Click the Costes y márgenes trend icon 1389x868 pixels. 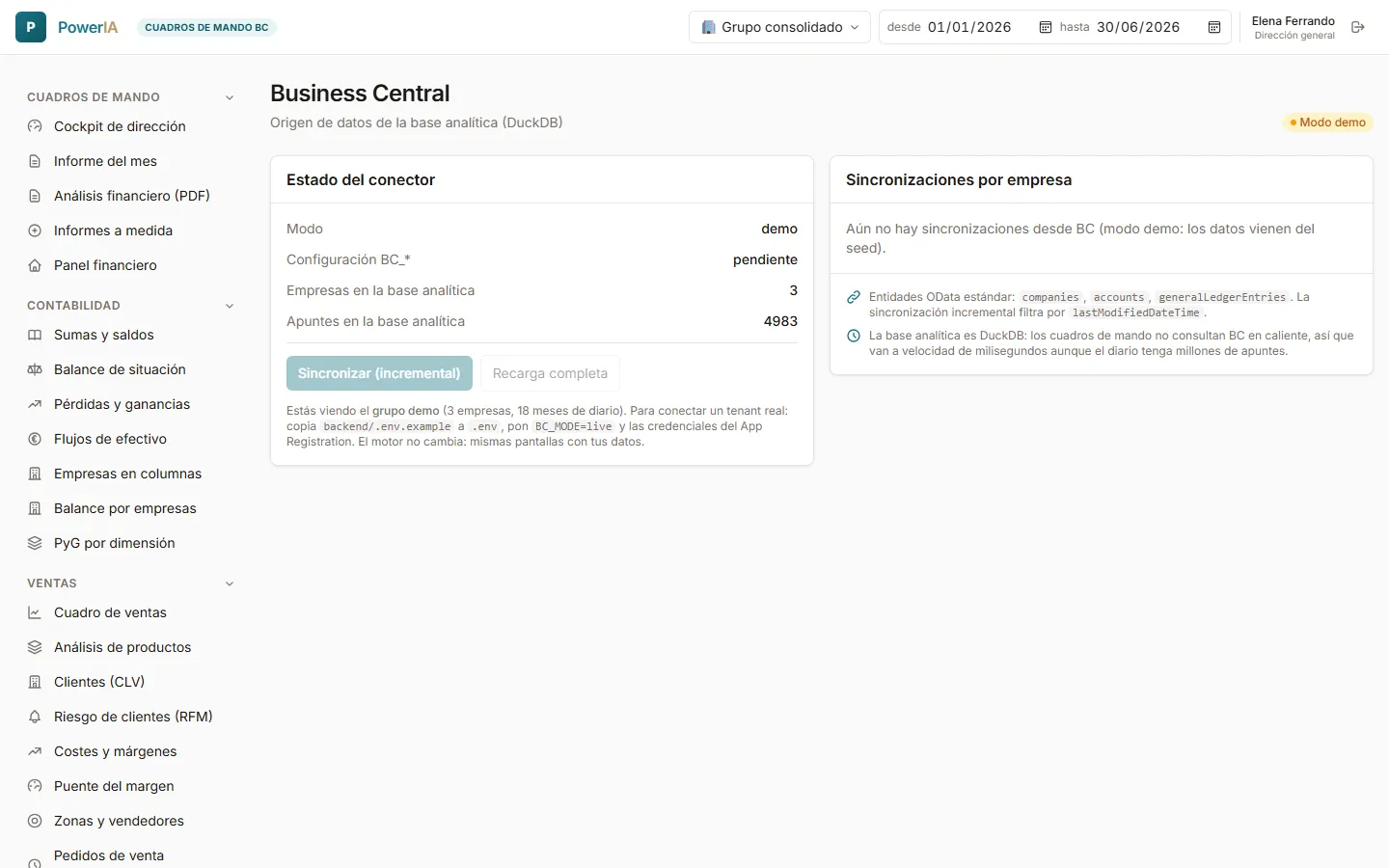pyautogui.click(x=35, y=751)
